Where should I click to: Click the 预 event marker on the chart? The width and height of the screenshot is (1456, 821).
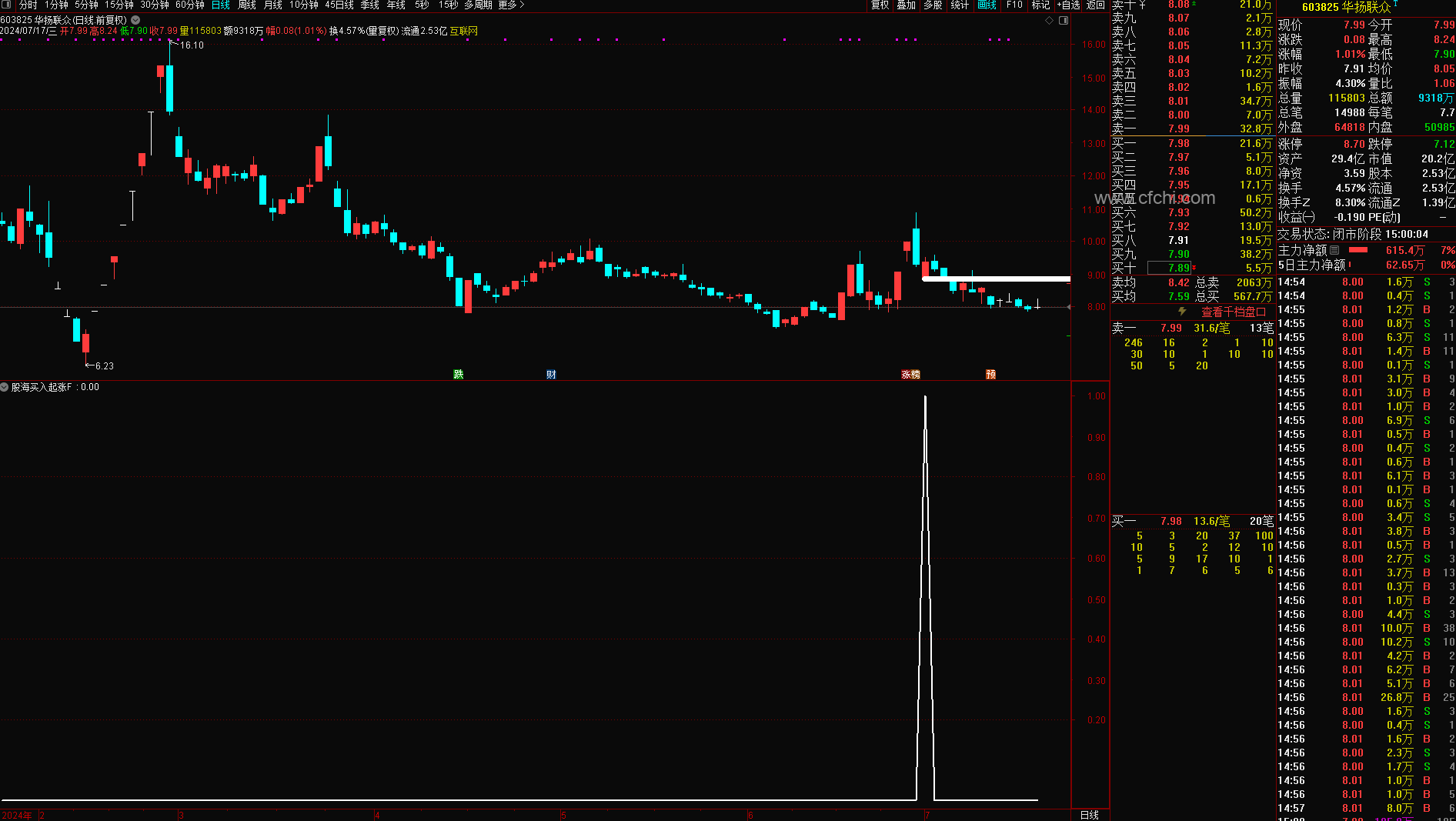tap(991, 375)
